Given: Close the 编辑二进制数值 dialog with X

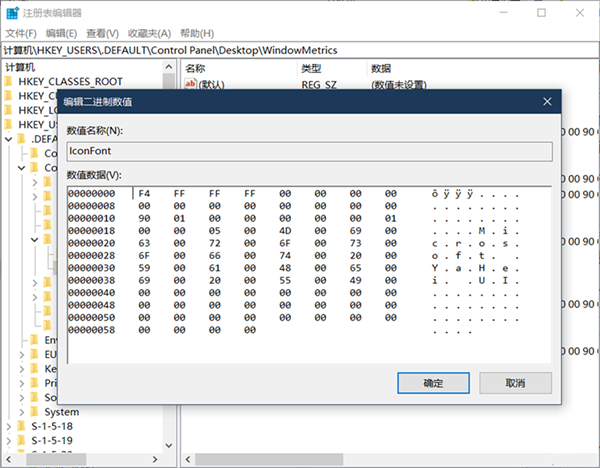Looking at the screenshot, I should (x=546, y=102).
